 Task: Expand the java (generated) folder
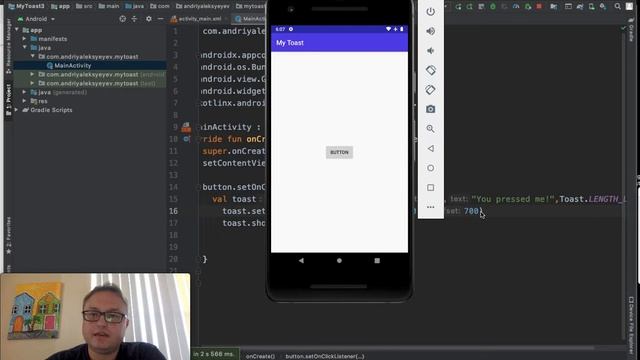pyautogui.click(x=24, y=92)
